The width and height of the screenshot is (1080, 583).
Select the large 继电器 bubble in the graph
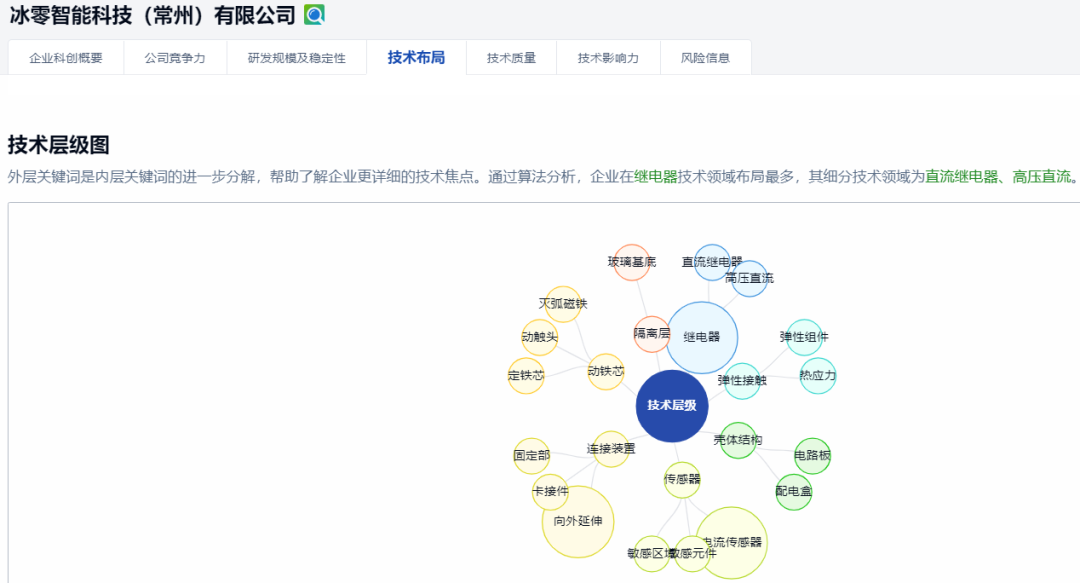tap(702, 337)
